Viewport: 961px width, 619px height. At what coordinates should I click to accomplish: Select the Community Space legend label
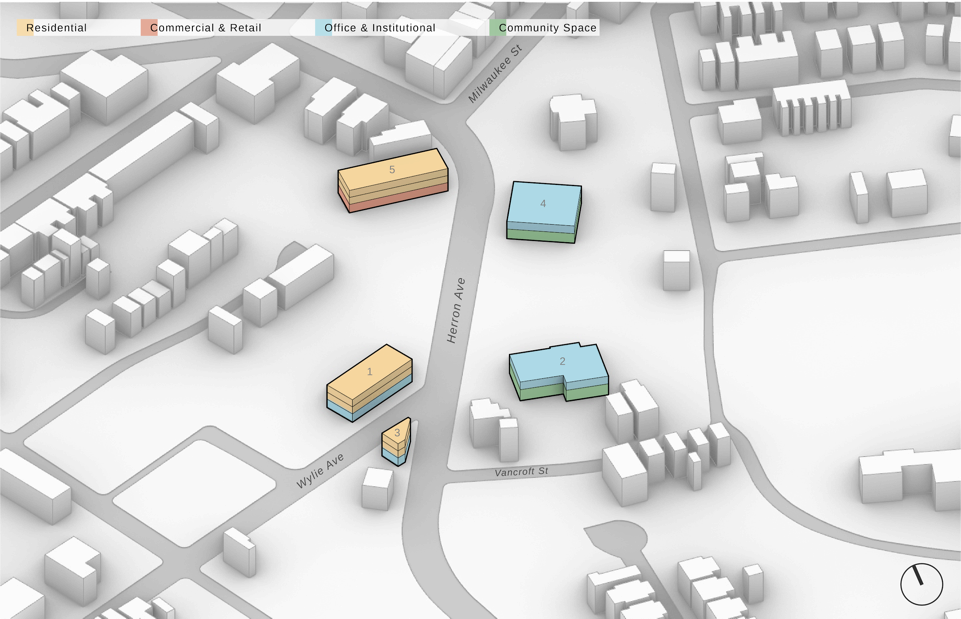pyautogui.click(x=548, y=28)
